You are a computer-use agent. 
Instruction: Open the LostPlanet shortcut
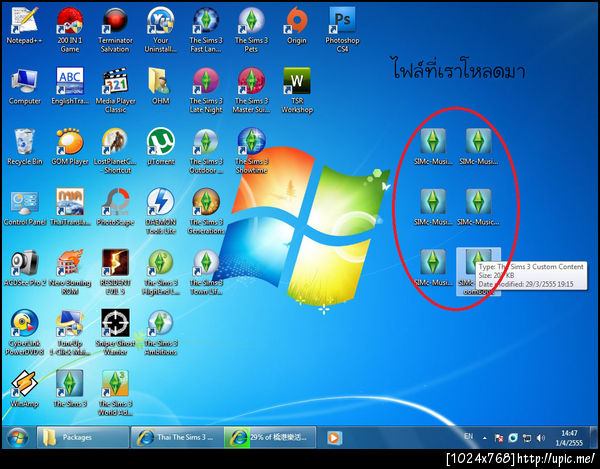click(x=115, y=151)
